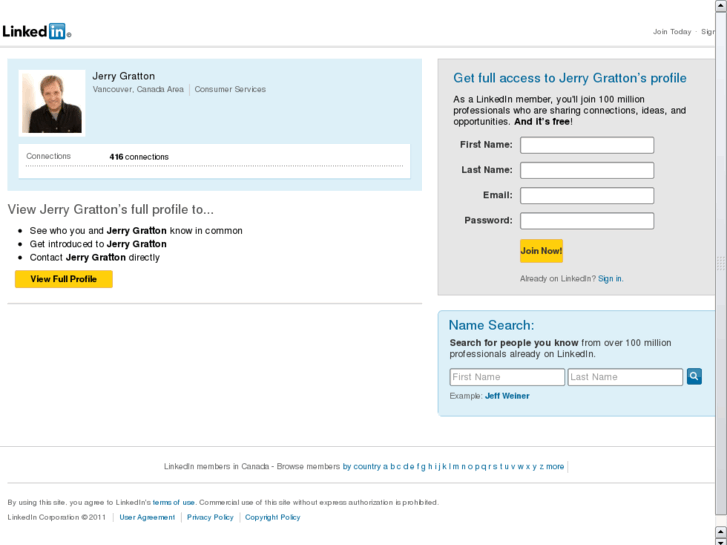Open the Privacy Policy link
The height and width of the screenshot is (545, 727).
[x=210, y=517]
